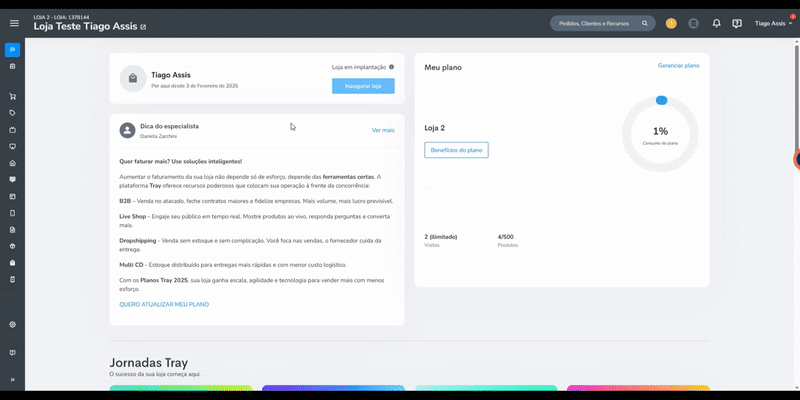Click the clipboard icon in the sidebar

(x=13, y=280)
